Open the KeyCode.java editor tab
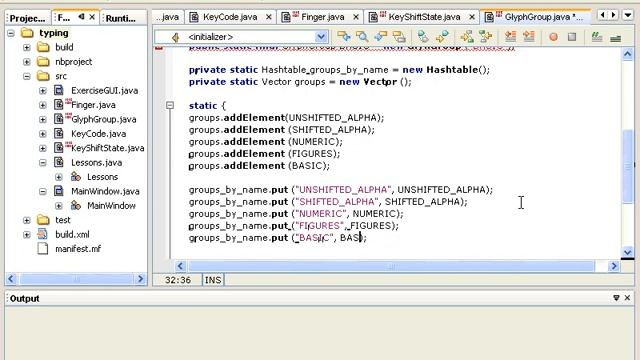 click(230, 17)
